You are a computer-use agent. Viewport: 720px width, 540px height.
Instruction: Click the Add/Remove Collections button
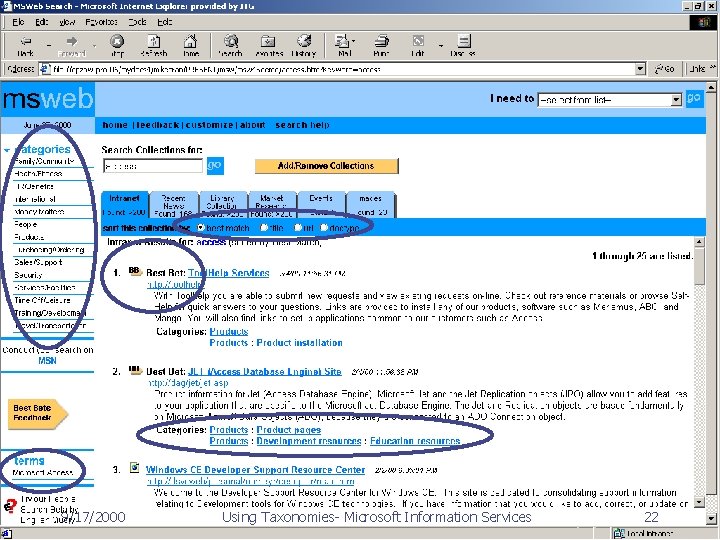coord(326,166)
